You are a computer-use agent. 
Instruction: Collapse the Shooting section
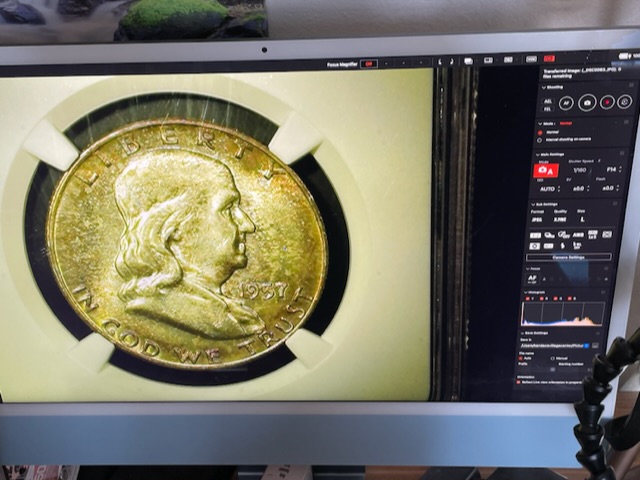544,87
